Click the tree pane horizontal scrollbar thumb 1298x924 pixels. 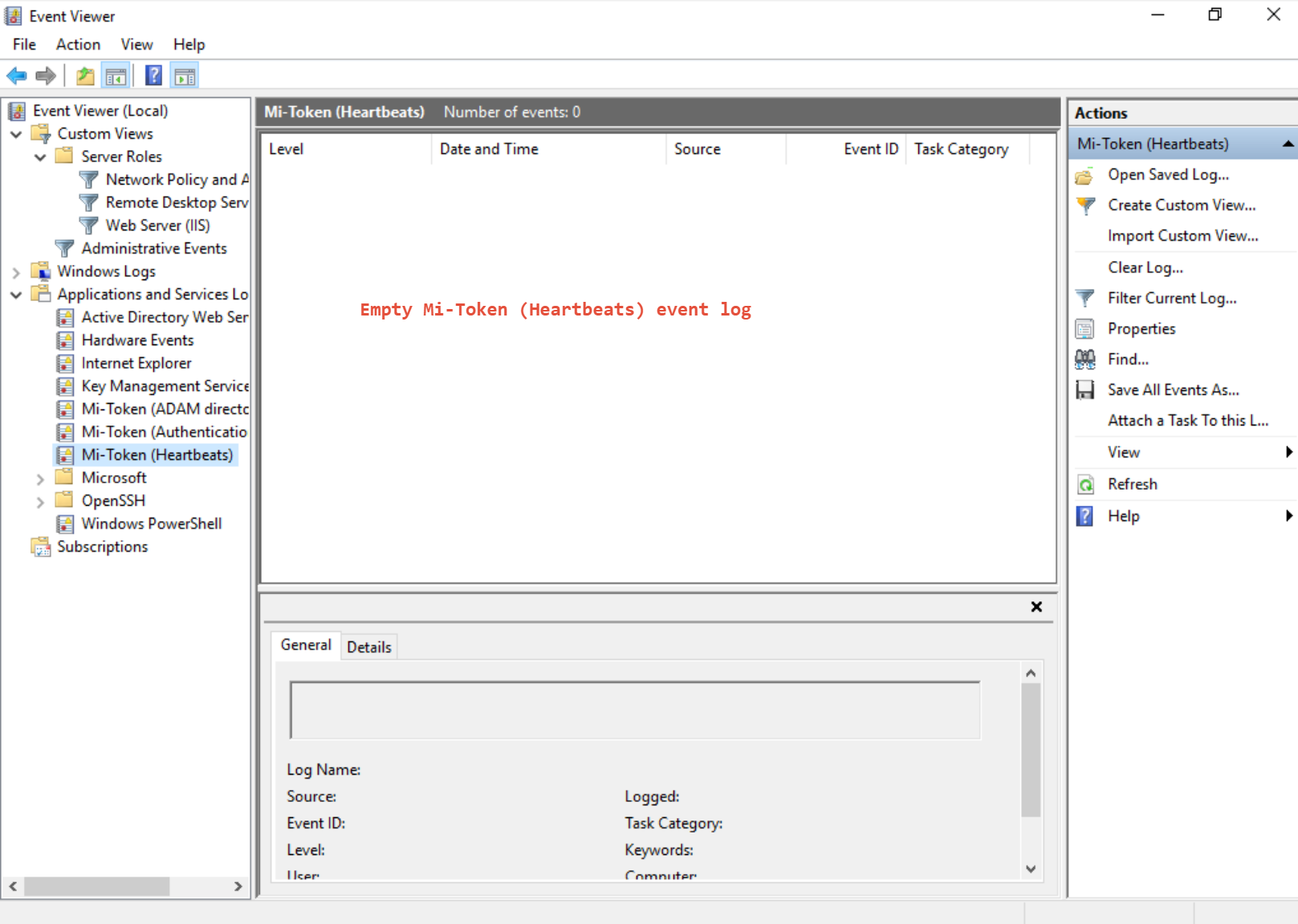pos(96,887)
